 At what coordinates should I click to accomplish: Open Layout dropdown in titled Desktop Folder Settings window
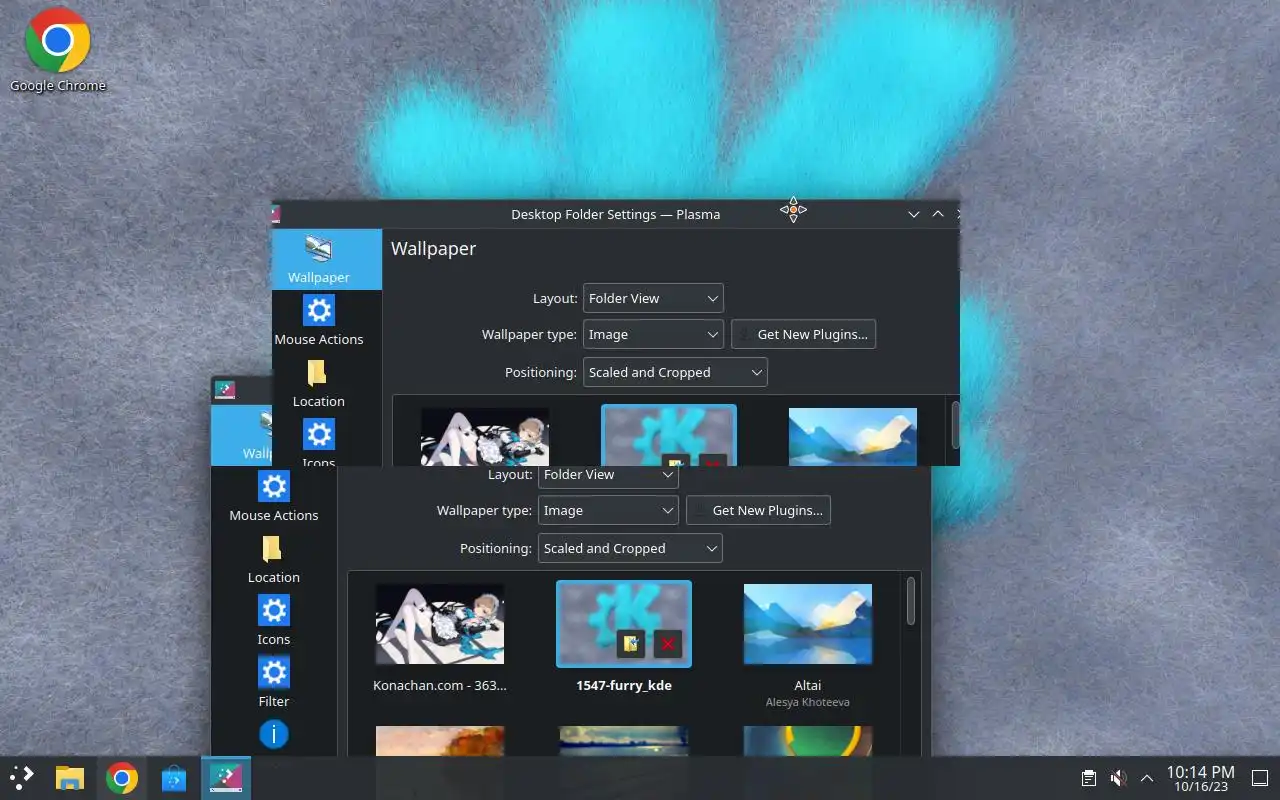coord(653,298)
